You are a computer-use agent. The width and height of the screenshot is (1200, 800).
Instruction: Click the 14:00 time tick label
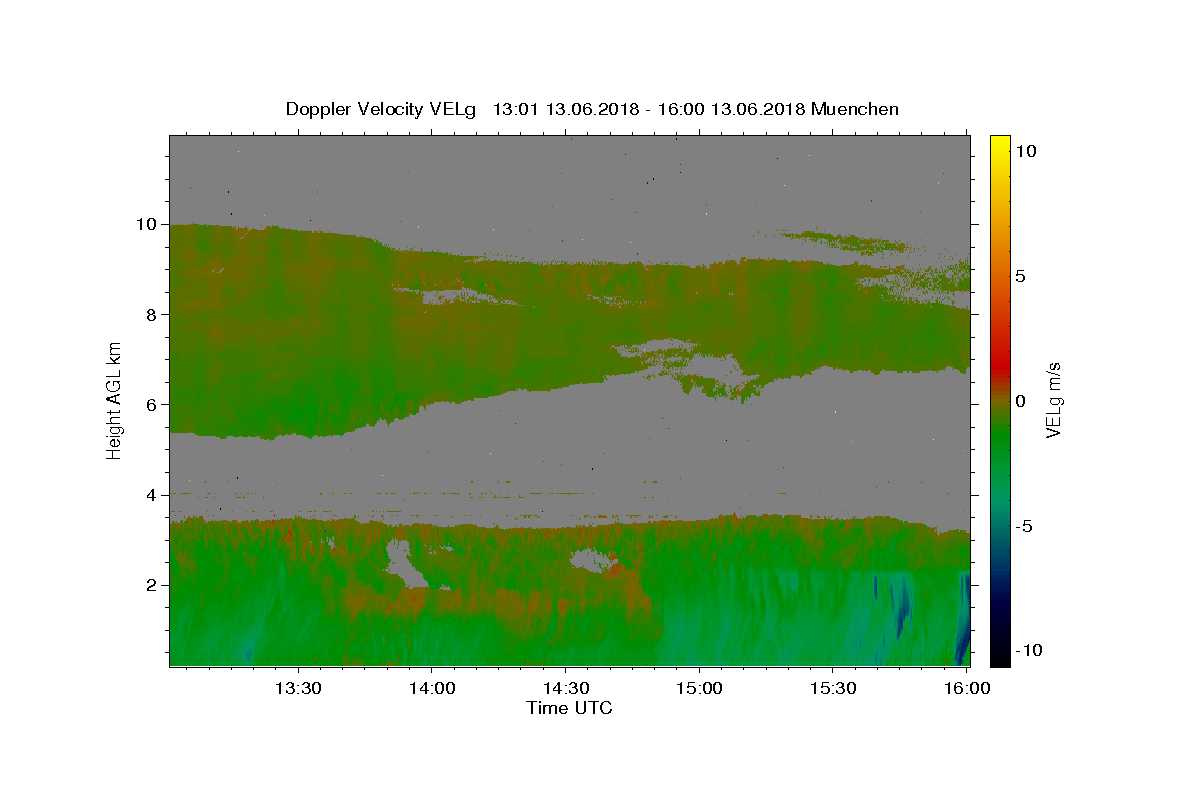(432, 689)
